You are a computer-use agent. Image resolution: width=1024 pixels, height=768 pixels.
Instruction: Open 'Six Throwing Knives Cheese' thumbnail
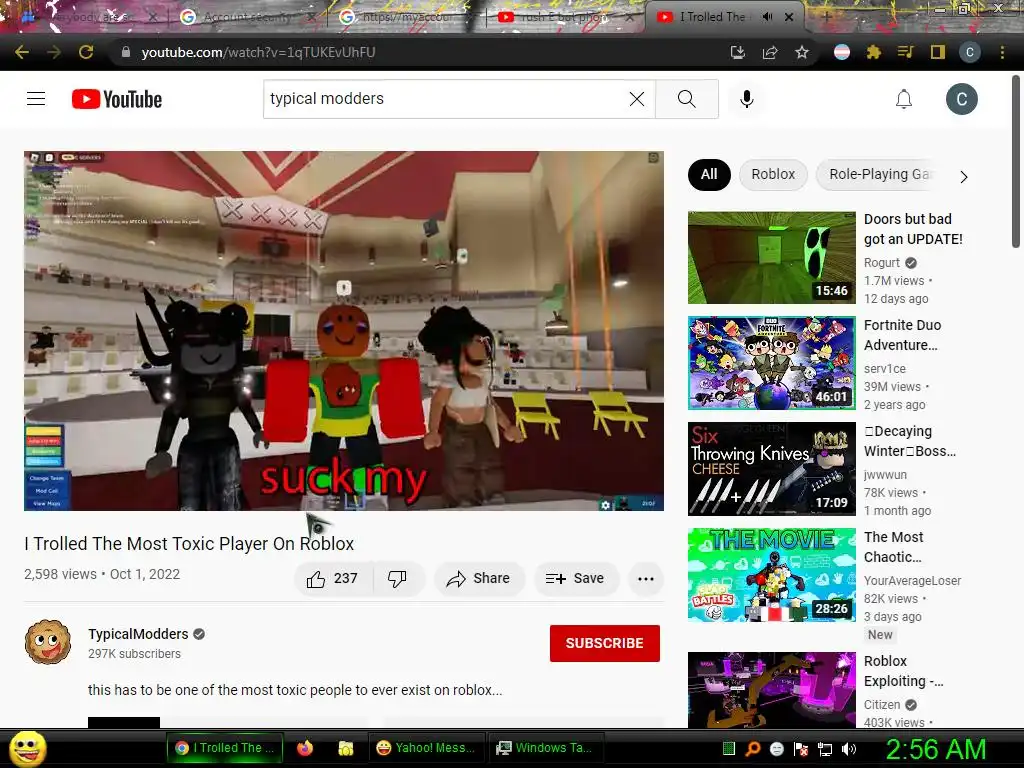(x=772, y=469)
